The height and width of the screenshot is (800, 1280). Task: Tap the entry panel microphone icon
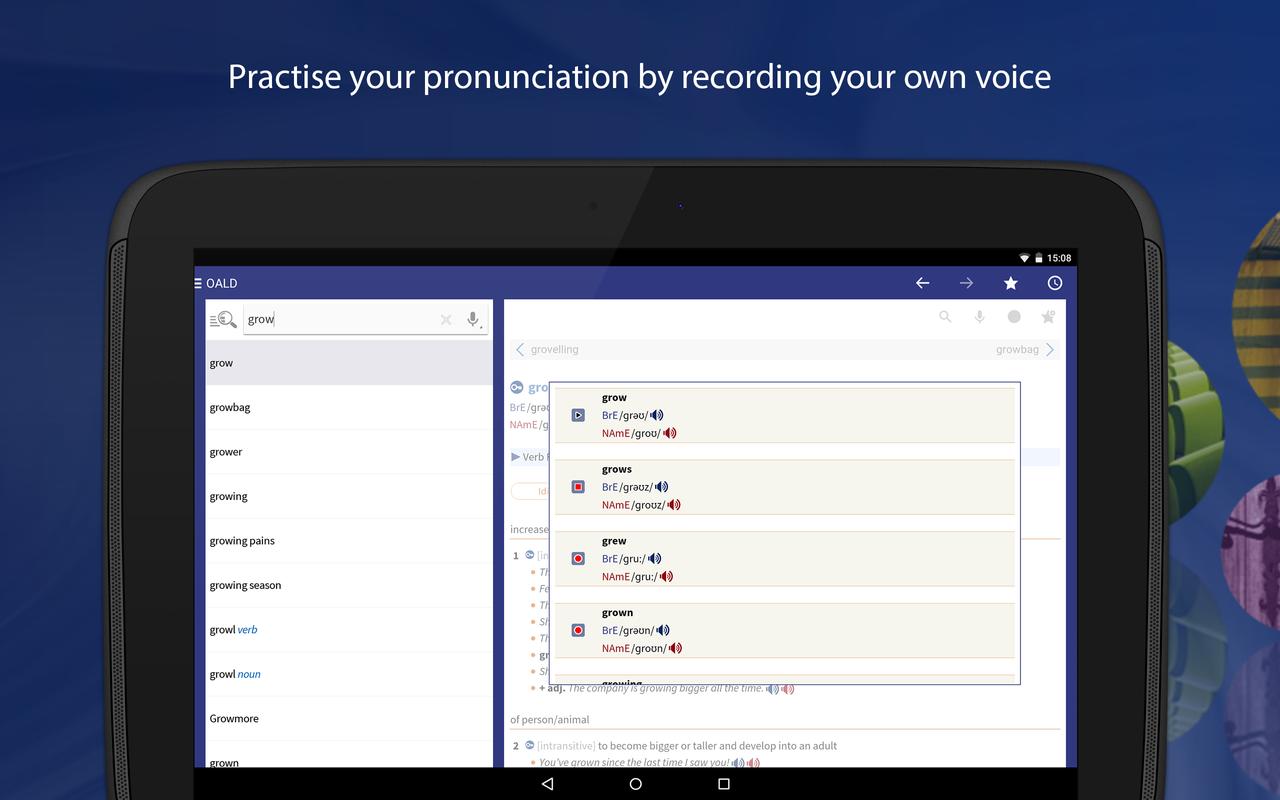[x=980, y=317]
